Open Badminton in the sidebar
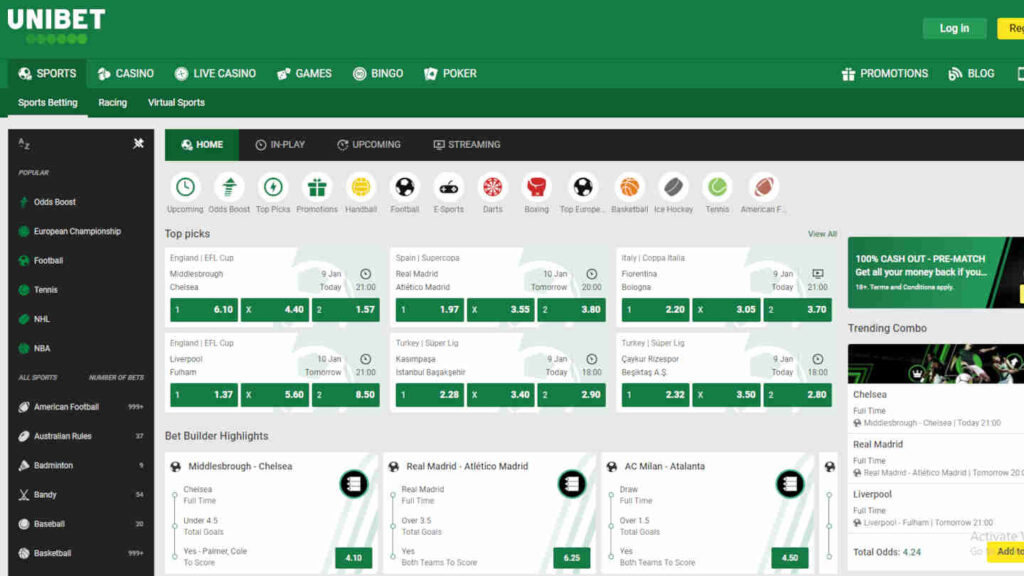The image size is (1024, 576). coord(81,465)
